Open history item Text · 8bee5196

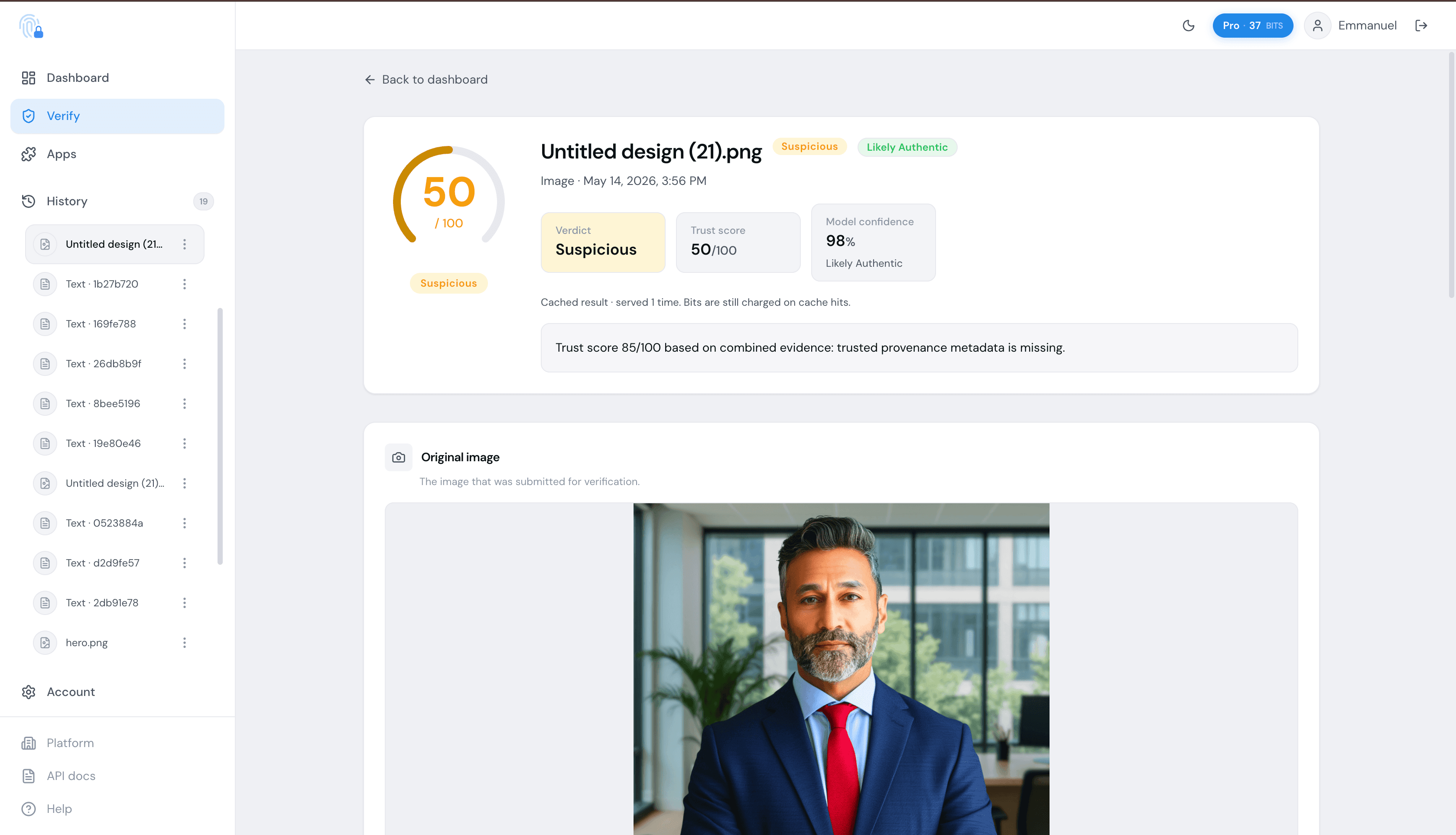115,404
